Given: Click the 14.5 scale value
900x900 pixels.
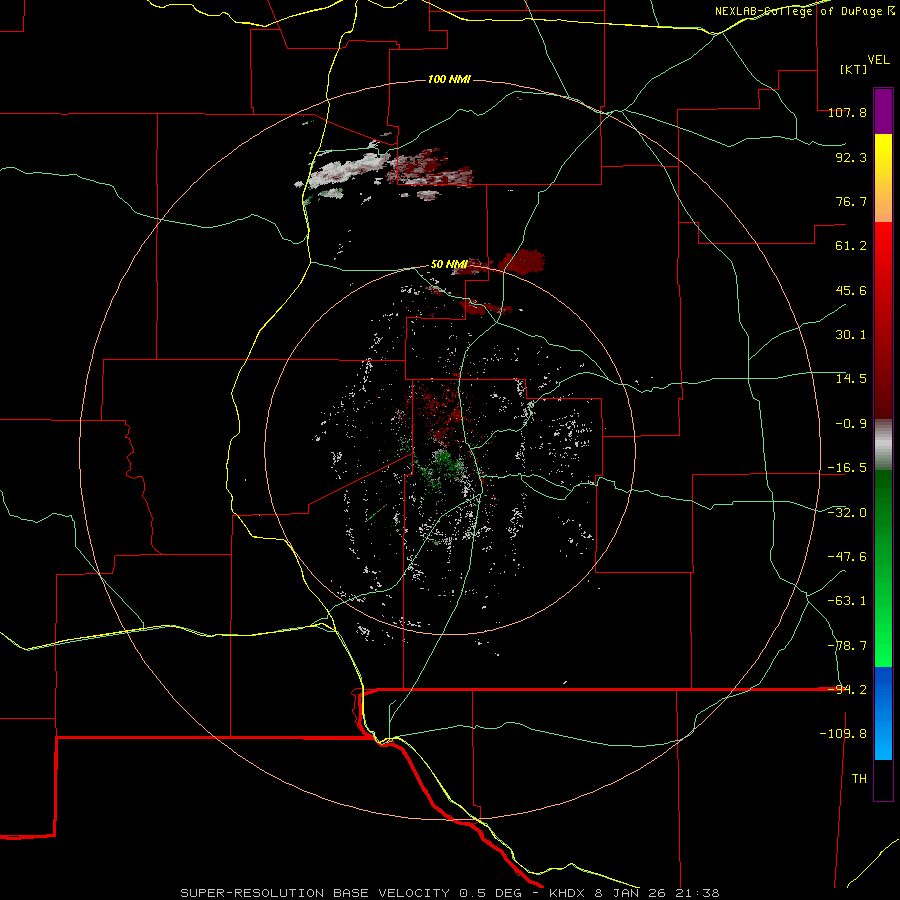Looking at the screenshot, I should (x=851, y=379).
